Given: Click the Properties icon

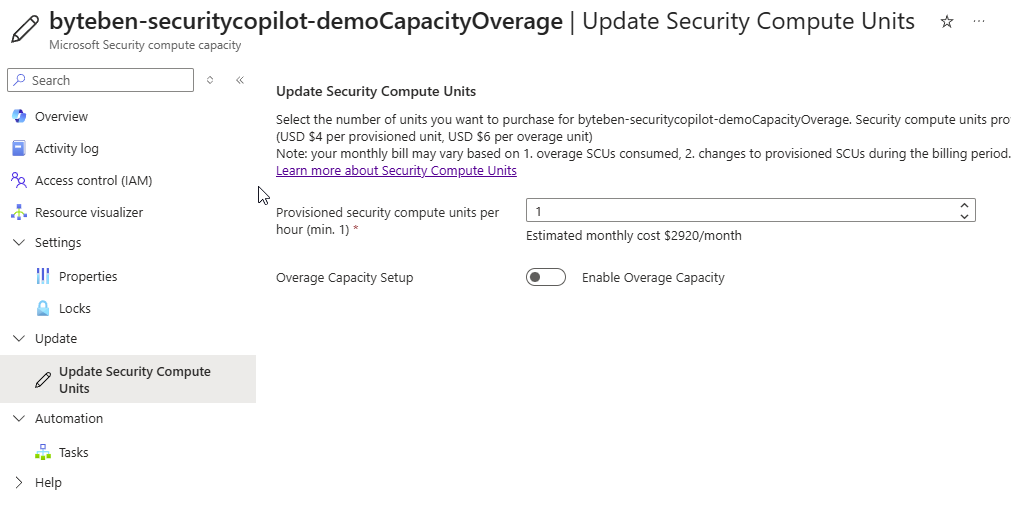Looking at the screenshot, I should pos(43,277).
